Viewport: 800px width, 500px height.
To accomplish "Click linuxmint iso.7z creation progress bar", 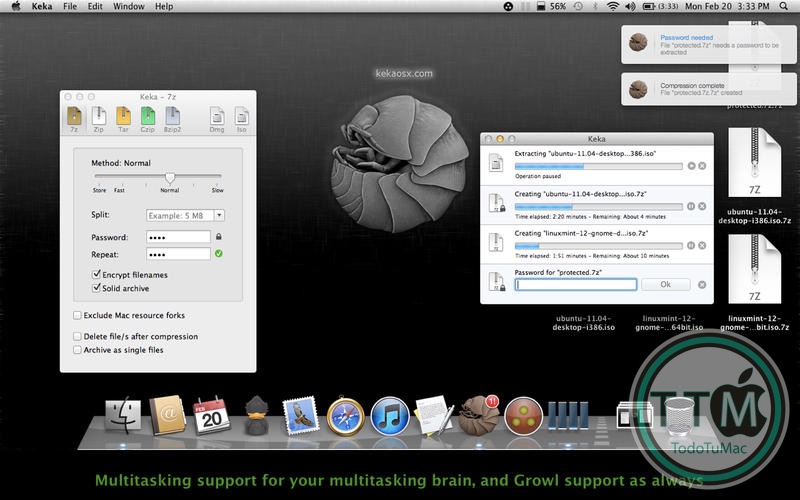I will pos(598,246).
